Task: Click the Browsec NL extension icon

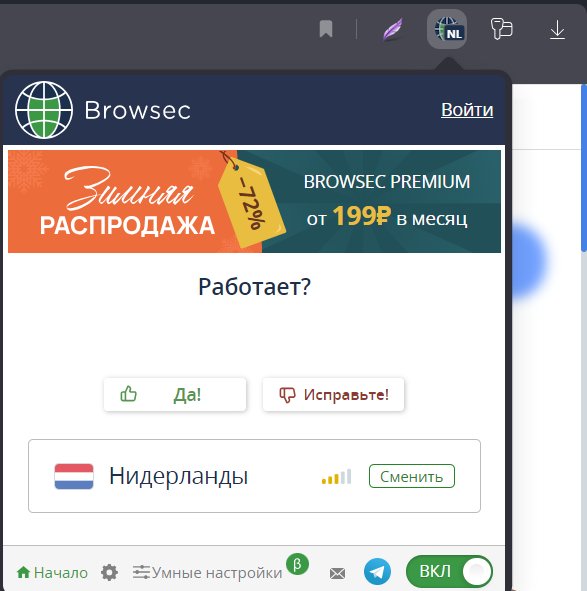Action: (x=447, y=29)
